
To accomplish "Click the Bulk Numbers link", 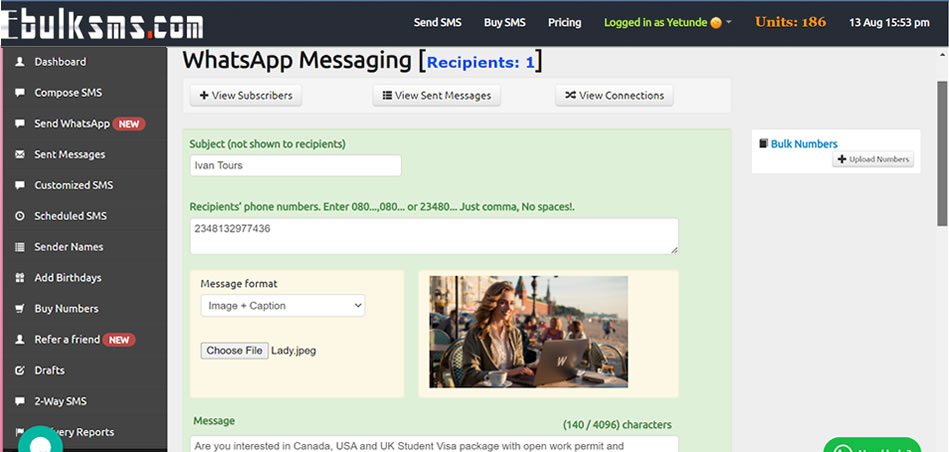I will [x=804, y=144].
